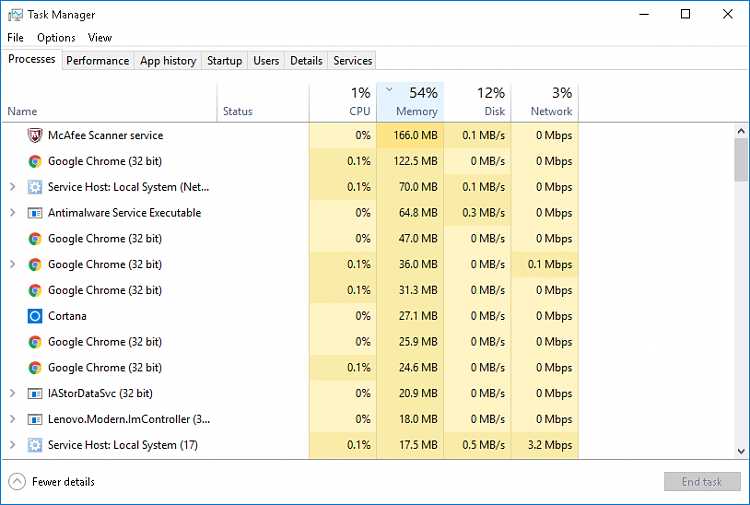Click the Task Manager title bar icon
The image size is (750, 505).
[15, 15]
